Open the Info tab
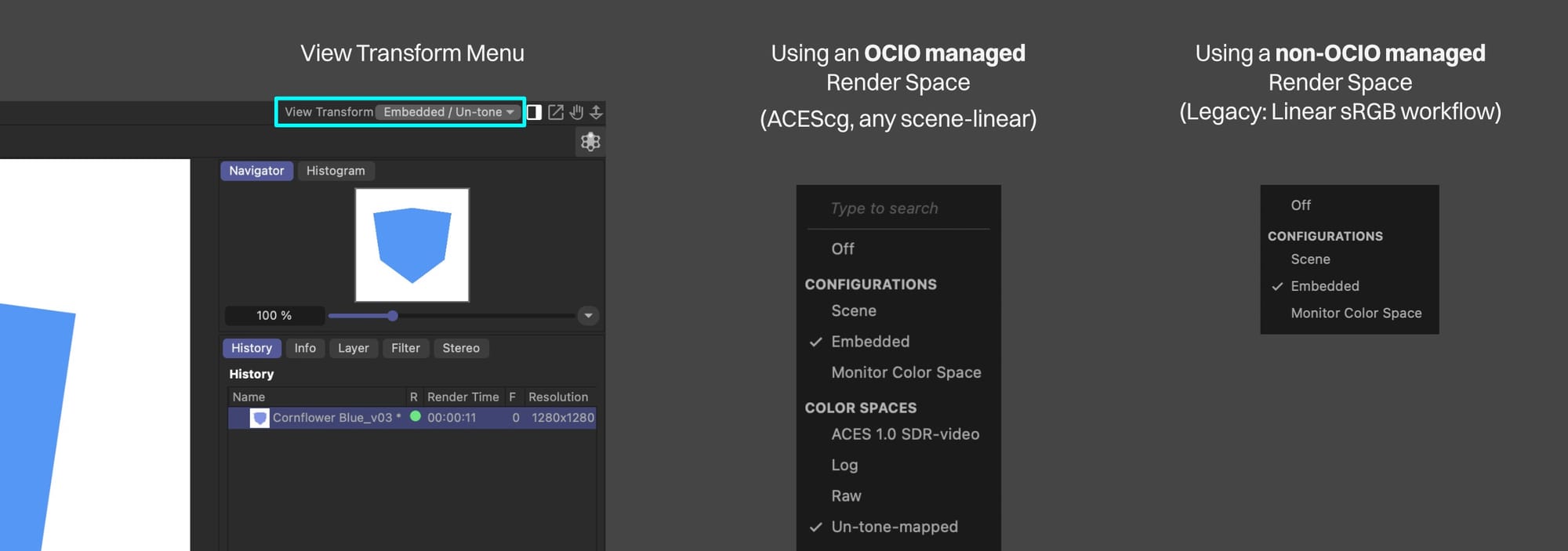This screenshot has width=1568, height=551. click(305, 348)
